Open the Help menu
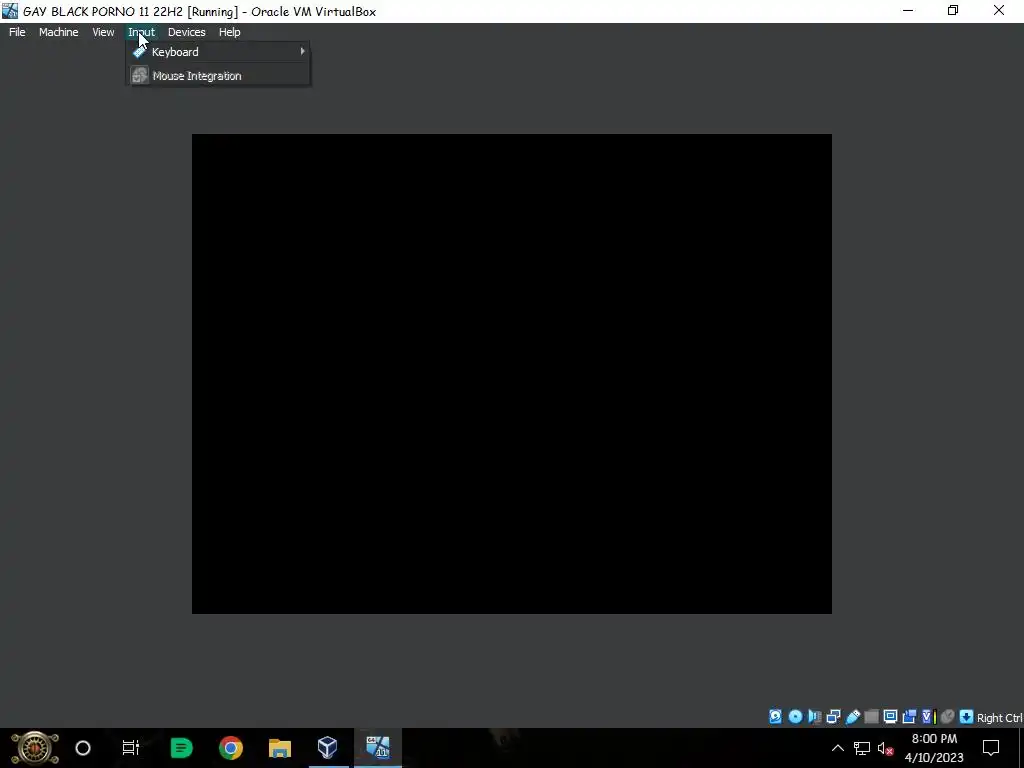 coord(229,32)
